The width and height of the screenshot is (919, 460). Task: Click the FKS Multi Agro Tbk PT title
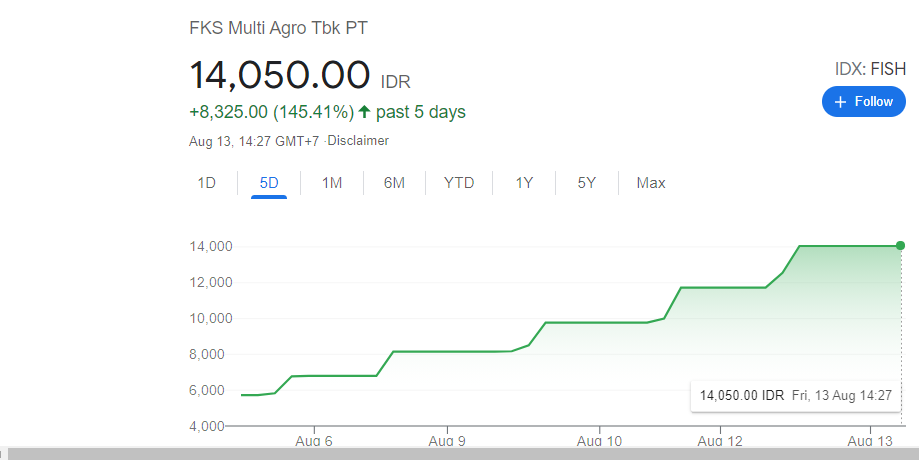point(278,28)
